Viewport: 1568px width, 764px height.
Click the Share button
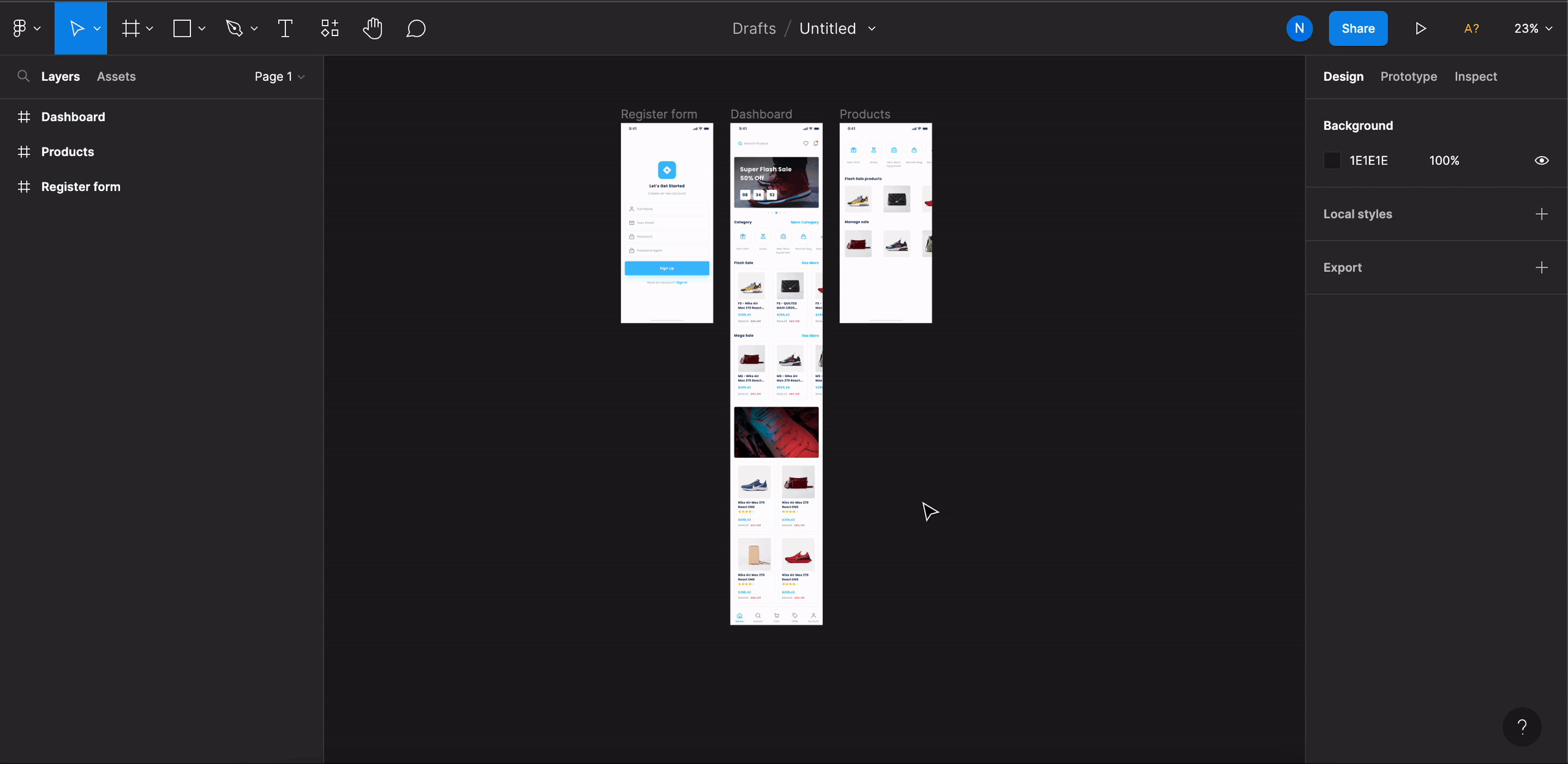[1358, 28]
